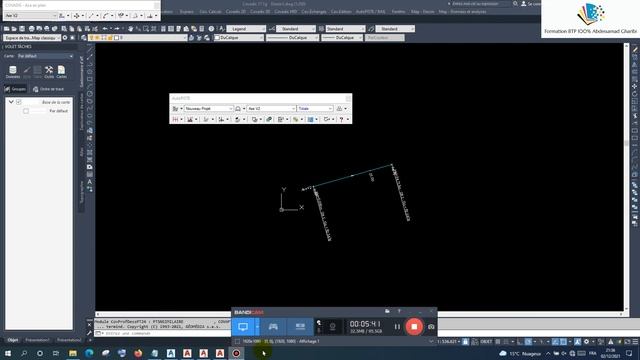Screen dimensions: 640x360
Task: Open the Bandicam output folder icon
Action: click(x=387, y=311)
